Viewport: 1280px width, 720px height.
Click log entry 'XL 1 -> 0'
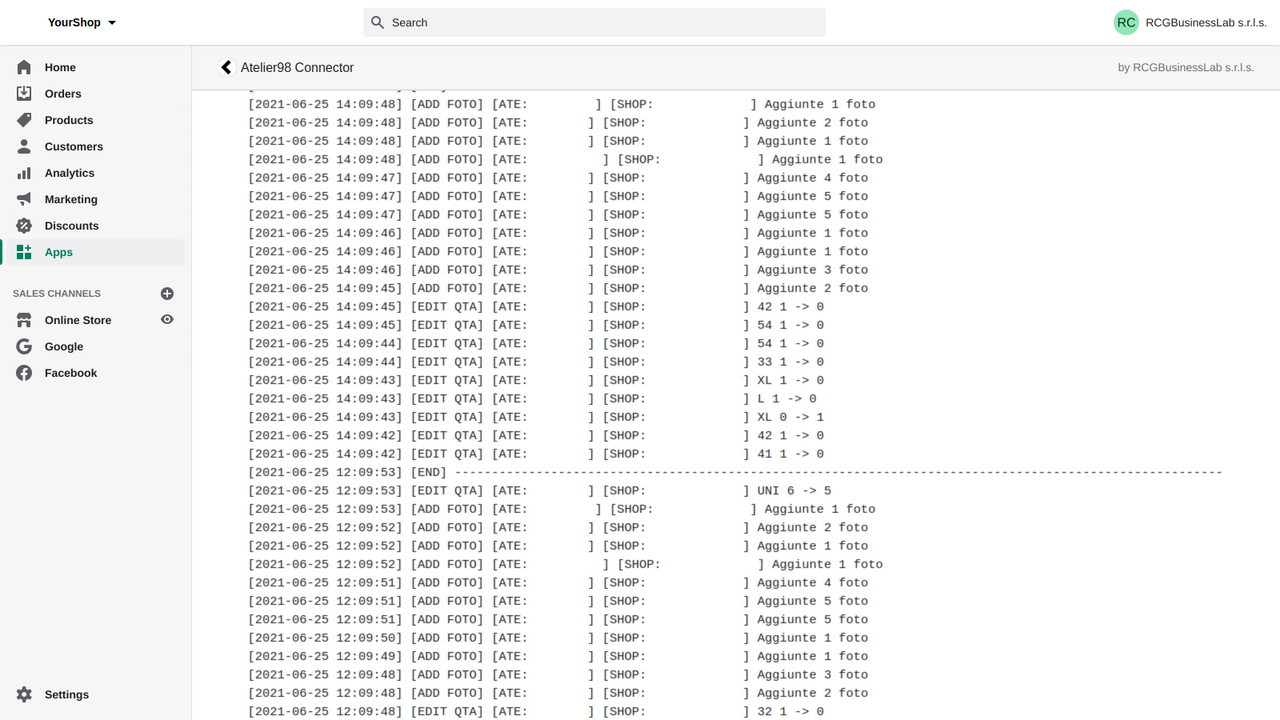pyautogui.click(x=536, y=380)
